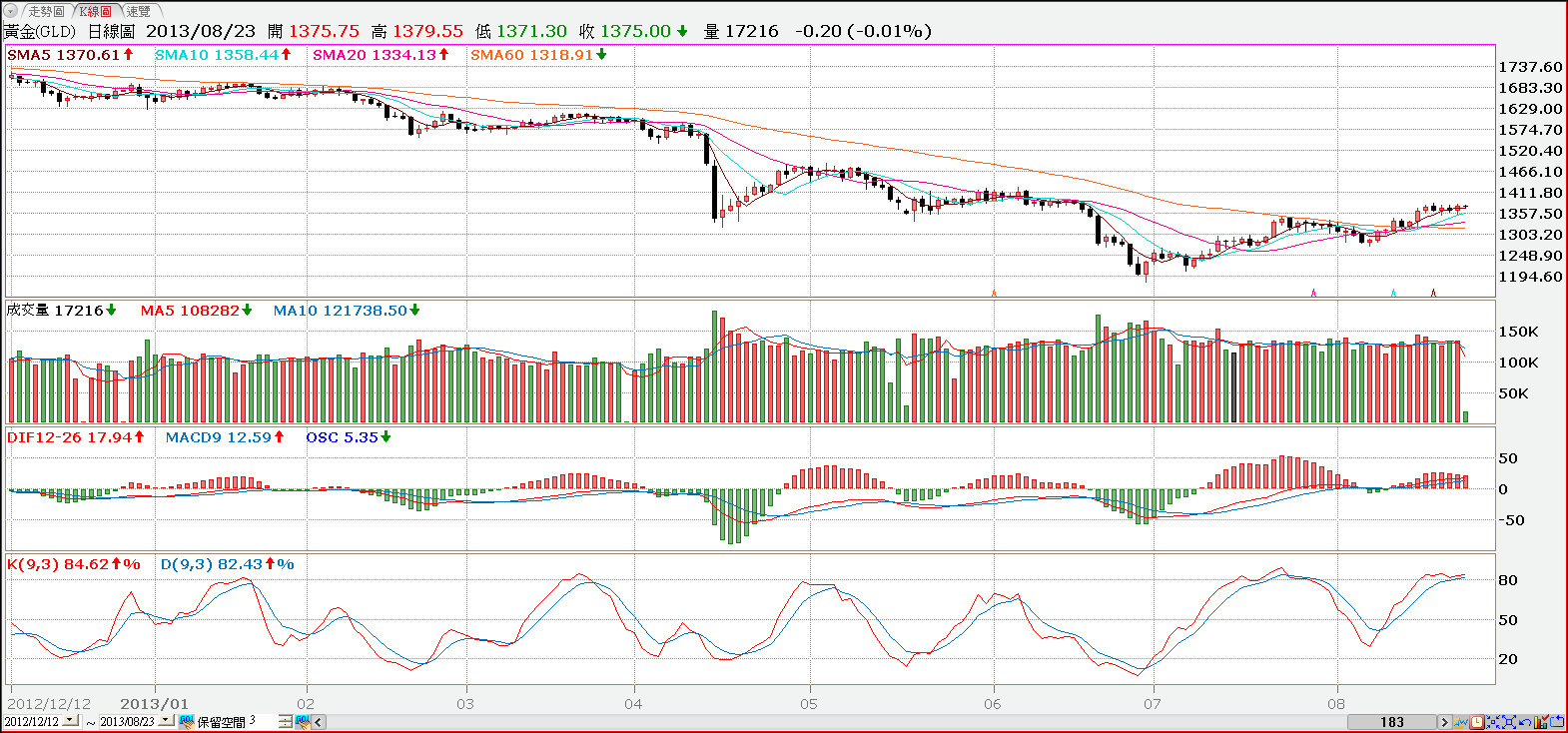
Task: Click GO icon after the date range
Action: tap(187, 721)
